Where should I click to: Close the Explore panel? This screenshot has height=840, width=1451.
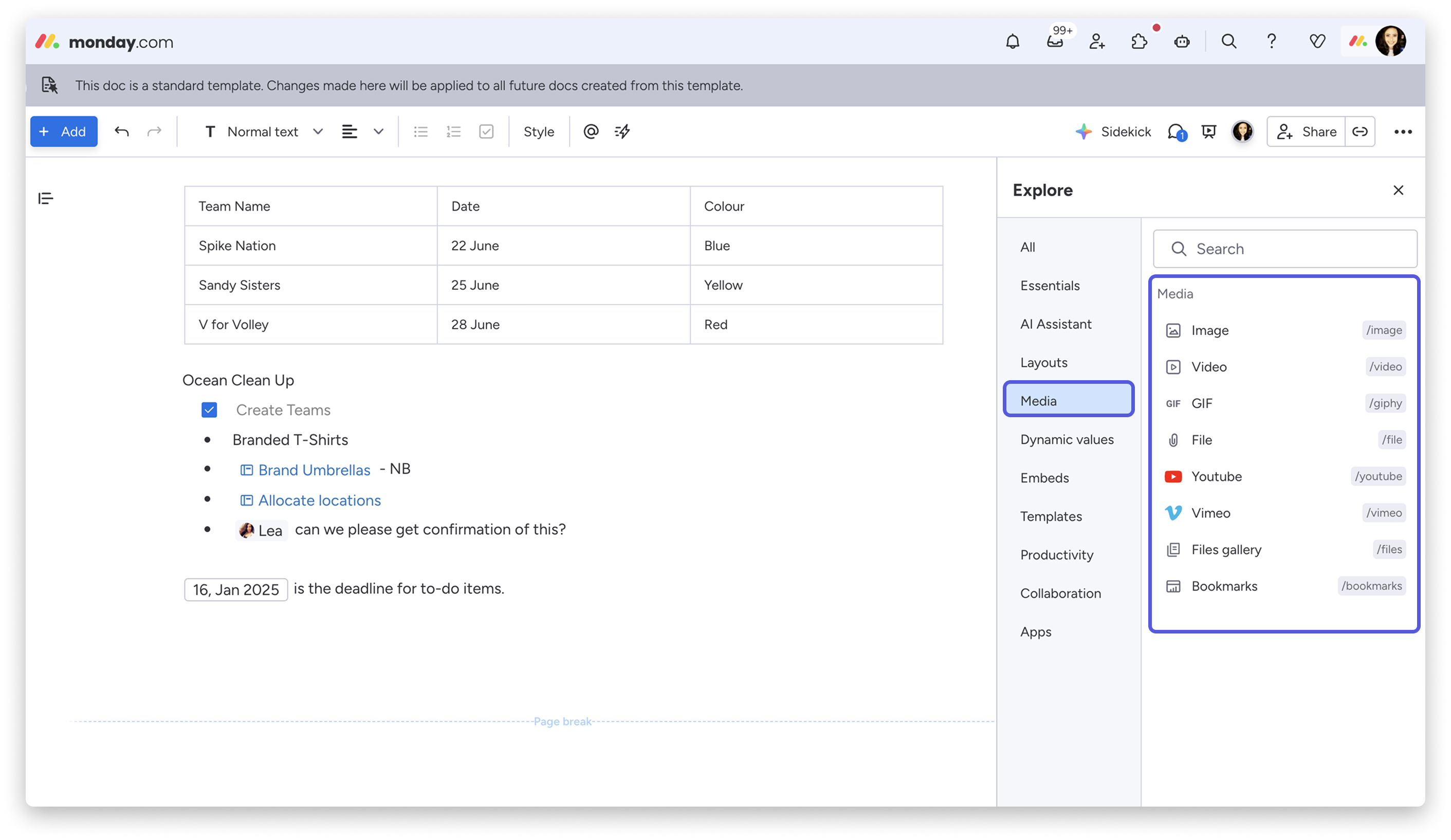1398,191
